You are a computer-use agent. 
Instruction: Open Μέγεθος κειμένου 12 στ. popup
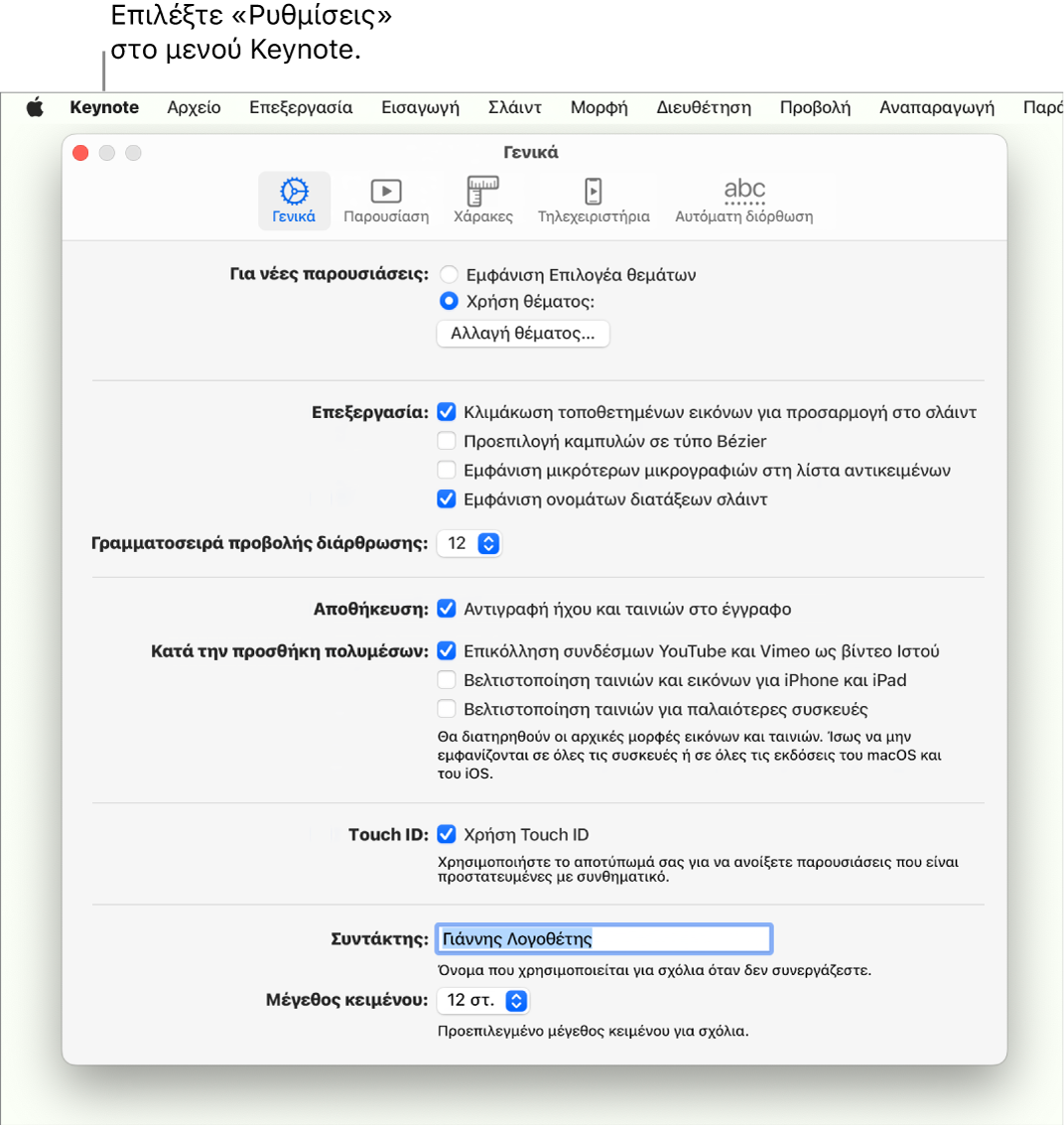pyautogui.click(x=482, y=1000)
